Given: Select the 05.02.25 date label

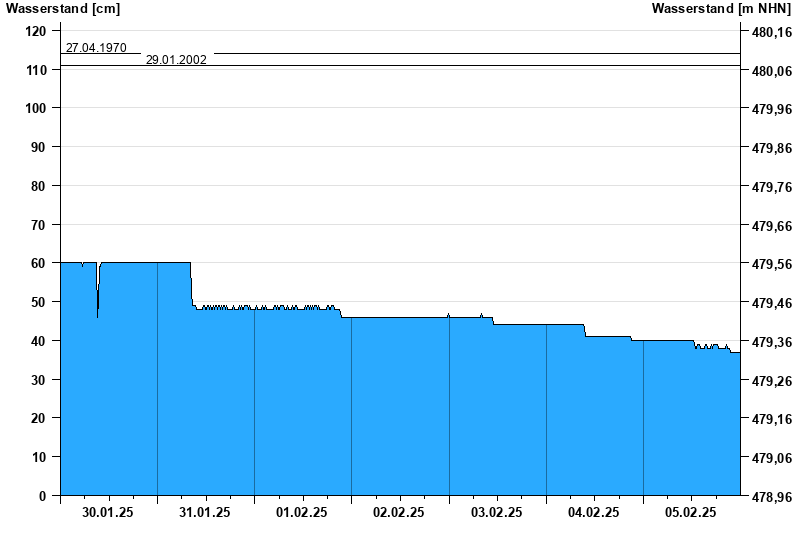Looking at the screenshot, I should [691, 513].
